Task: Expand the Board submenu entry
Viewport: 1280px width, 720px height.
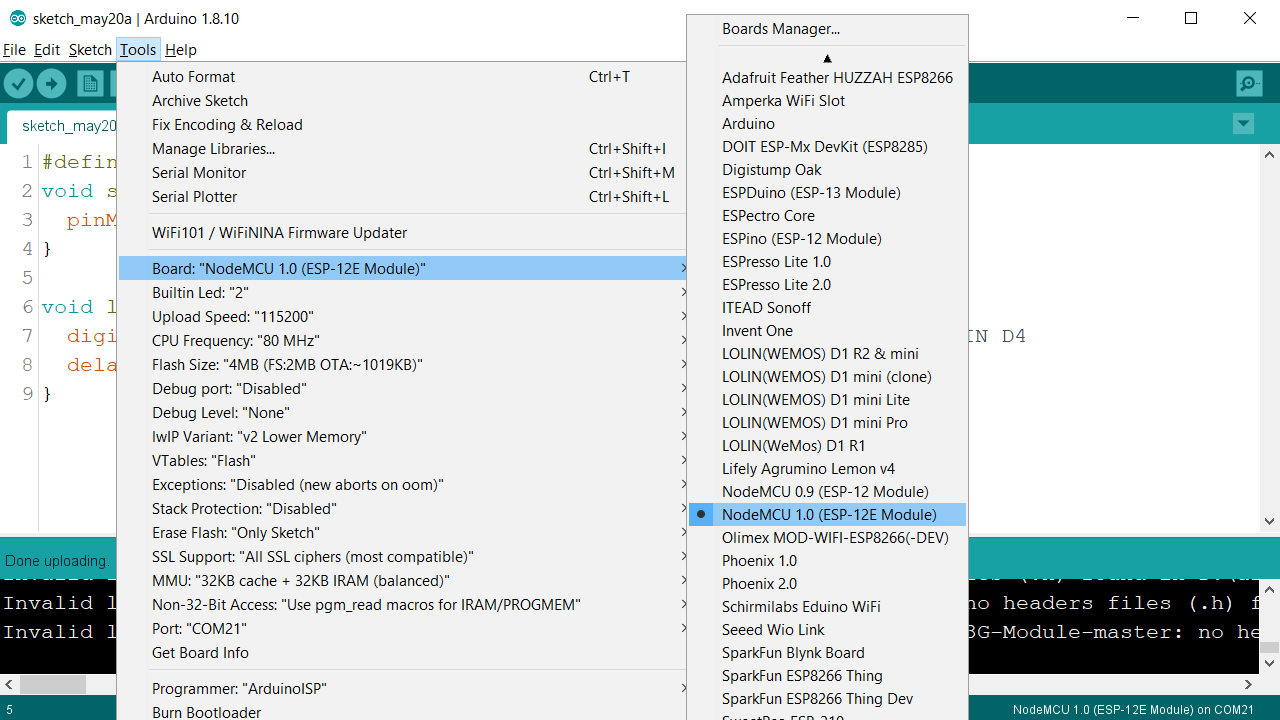Action: pyautogui.click(x=404, y=268)
